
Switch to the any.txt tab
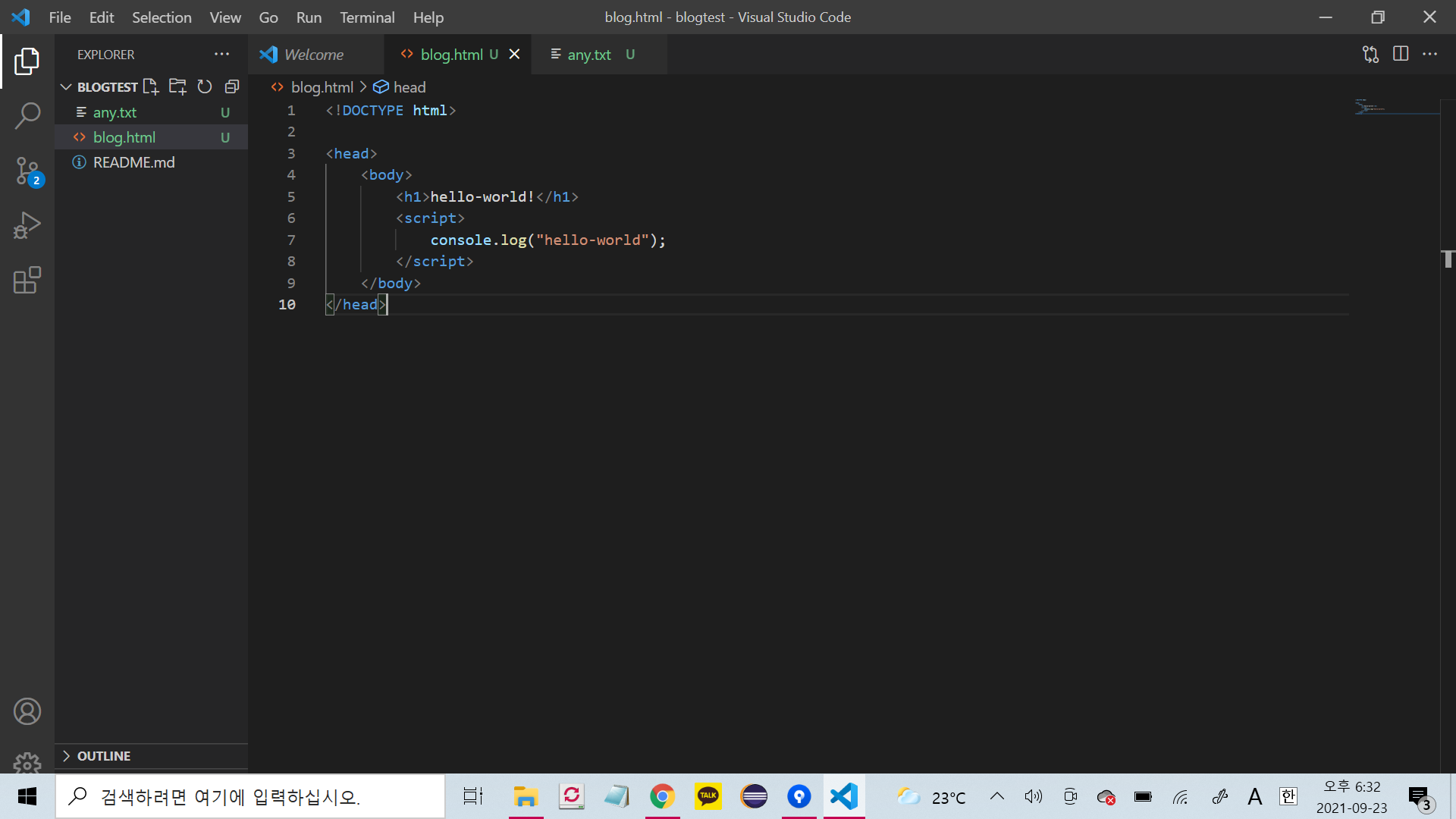(588, 55)
